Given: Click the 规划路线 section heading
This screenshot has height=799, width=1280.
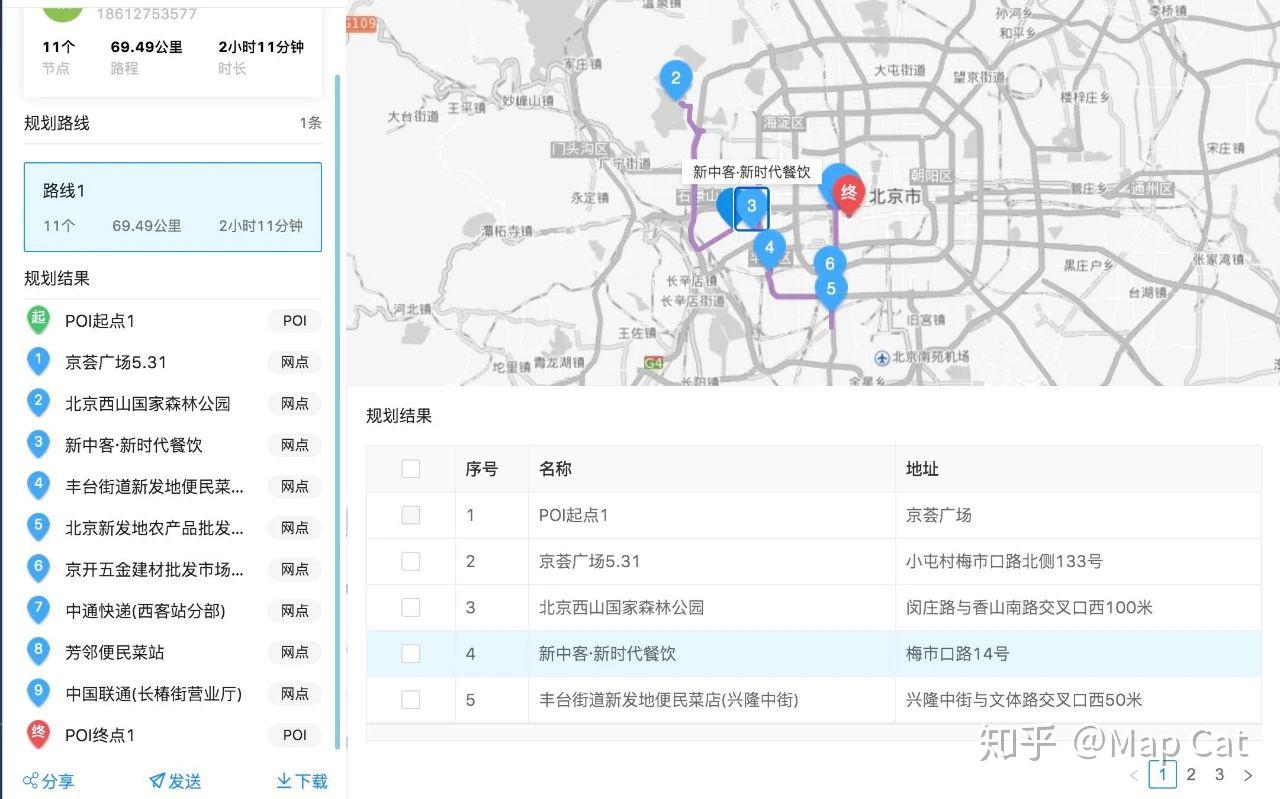Looking at the screenshot, I should (x=57, y=123).
